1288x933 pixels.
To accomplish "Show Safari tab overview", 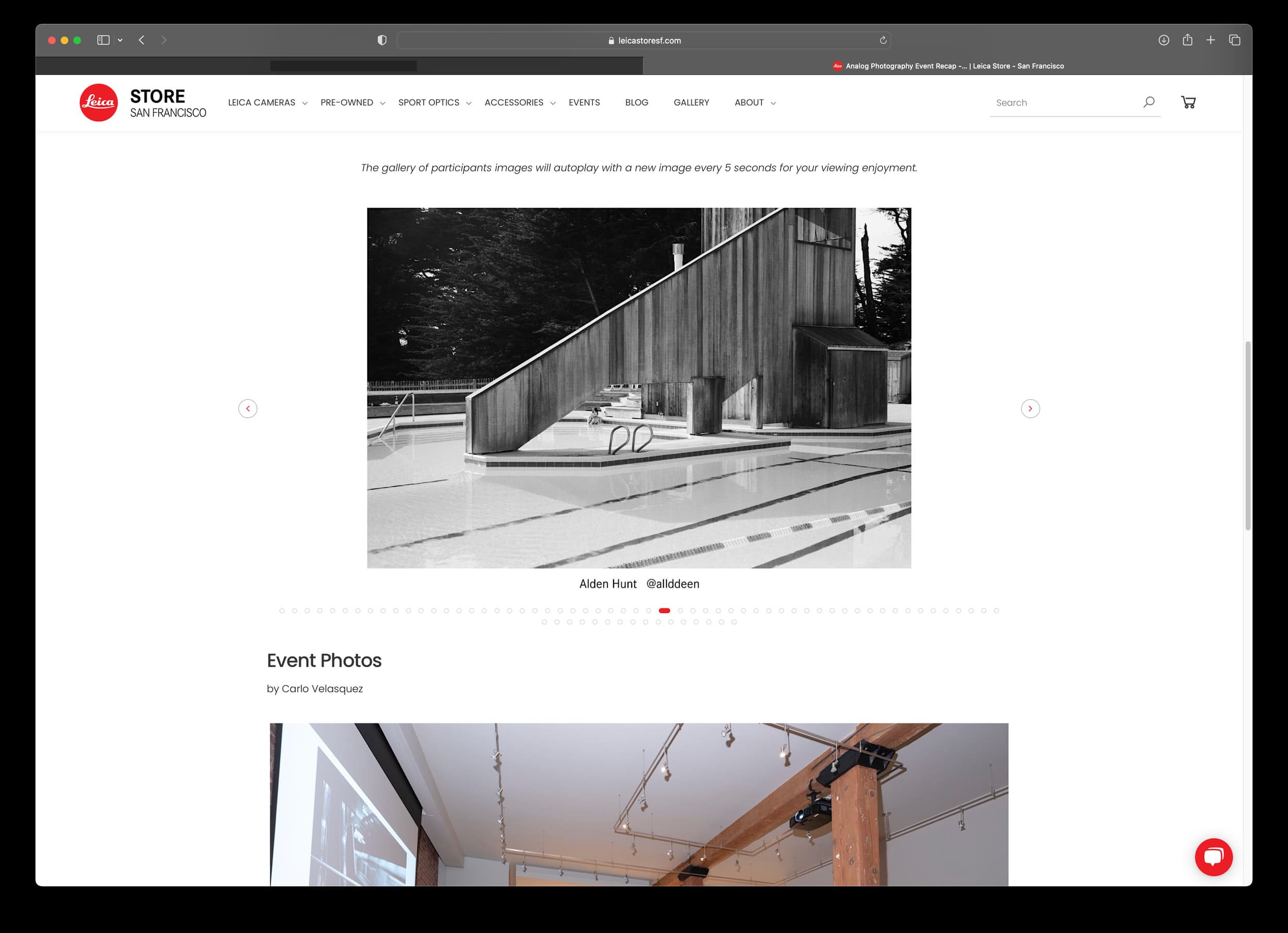I will coord(1234,40).
